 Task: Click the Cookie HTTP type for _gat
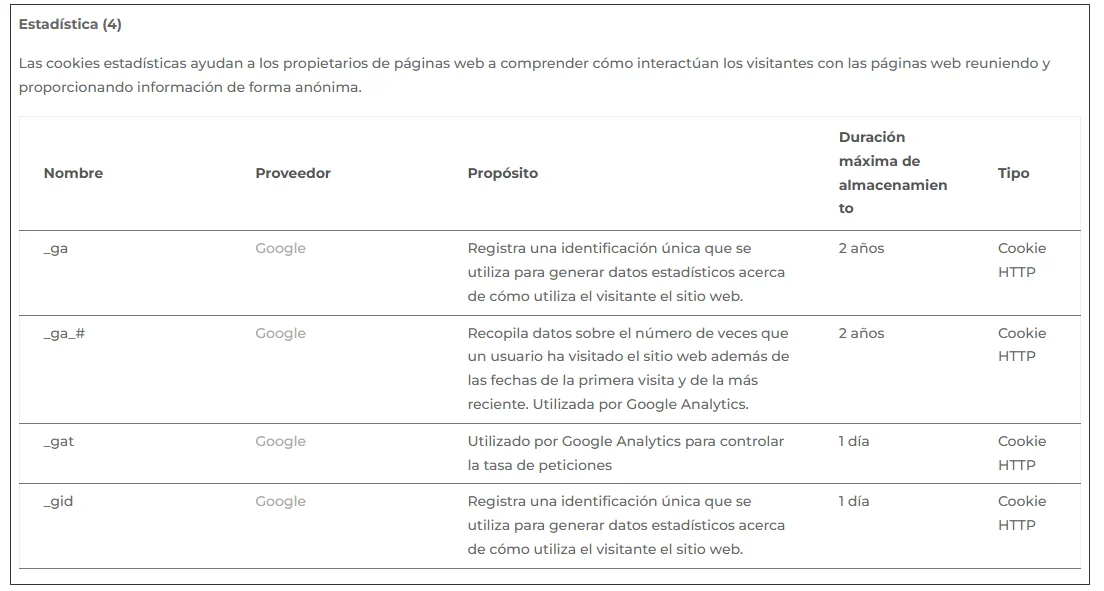(x=1021, y=453)
